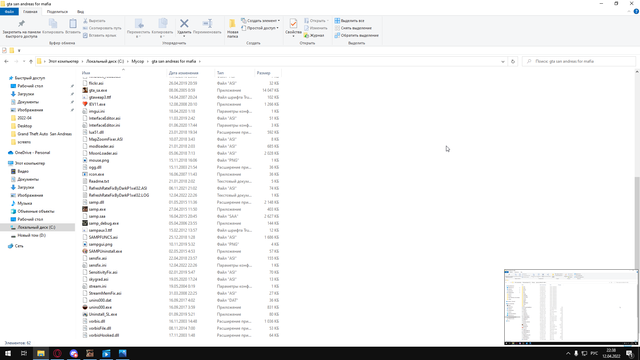
Task: Click the search box for this folder
Action: click(x=579, y=61)
